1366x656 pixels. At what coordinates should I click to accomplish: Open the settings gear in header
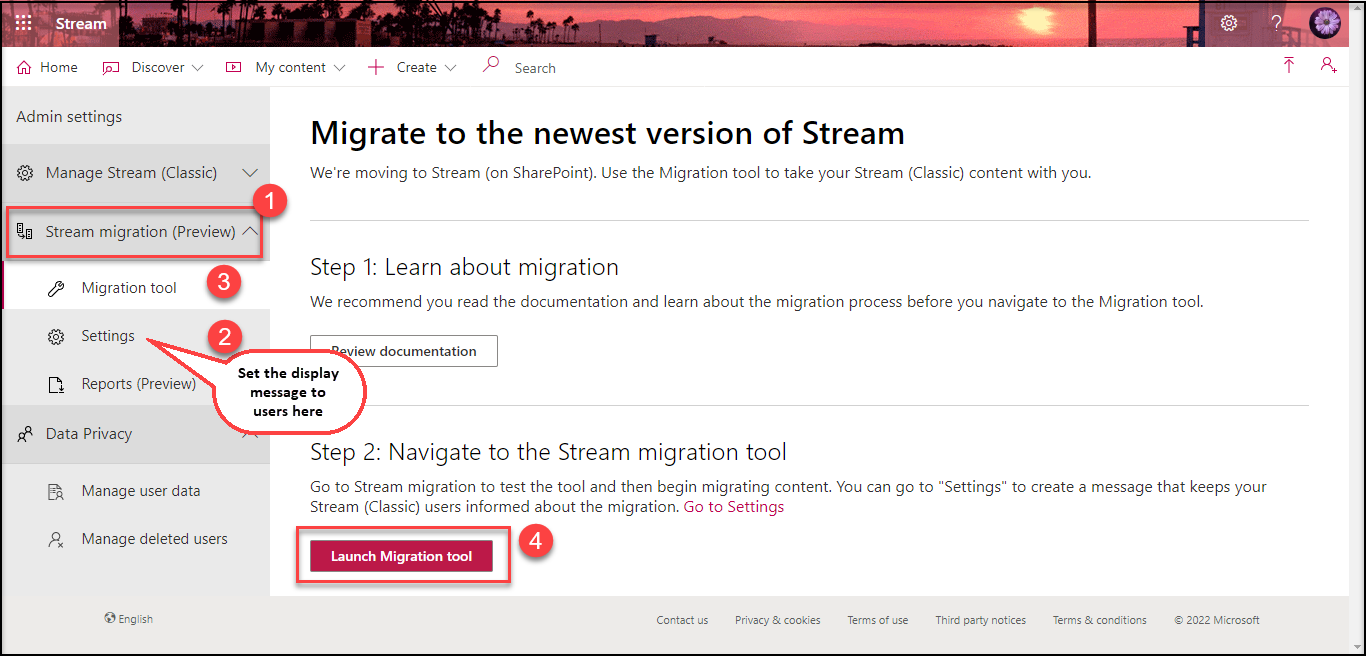pos(1229,23)
